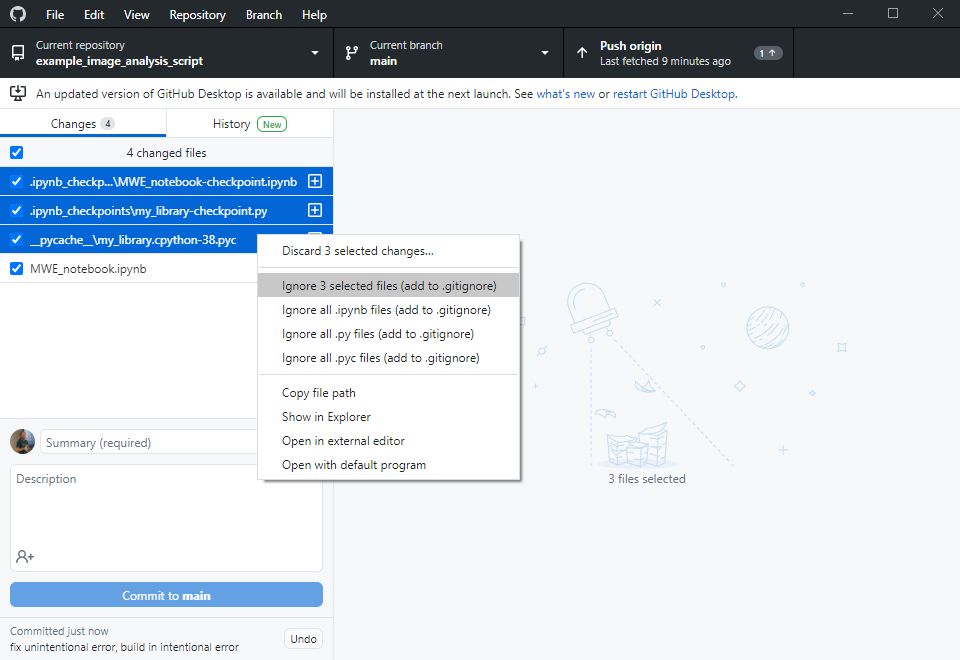
Task: Click the added-file plus icon for MWE_notebook-checkpoint.ipynb
Action: (314, 182)
